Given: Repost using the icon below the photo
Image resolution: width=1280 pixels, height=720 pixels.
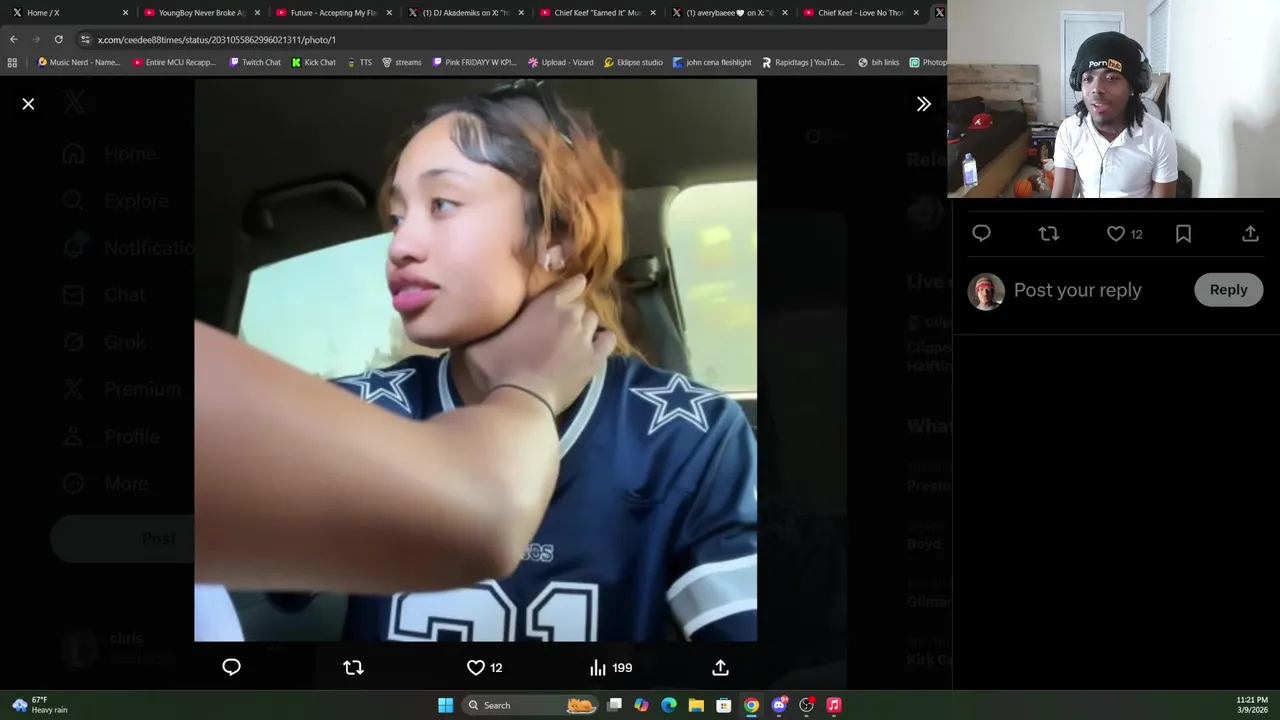Looking at the screenshot, I should pos(353,667).
